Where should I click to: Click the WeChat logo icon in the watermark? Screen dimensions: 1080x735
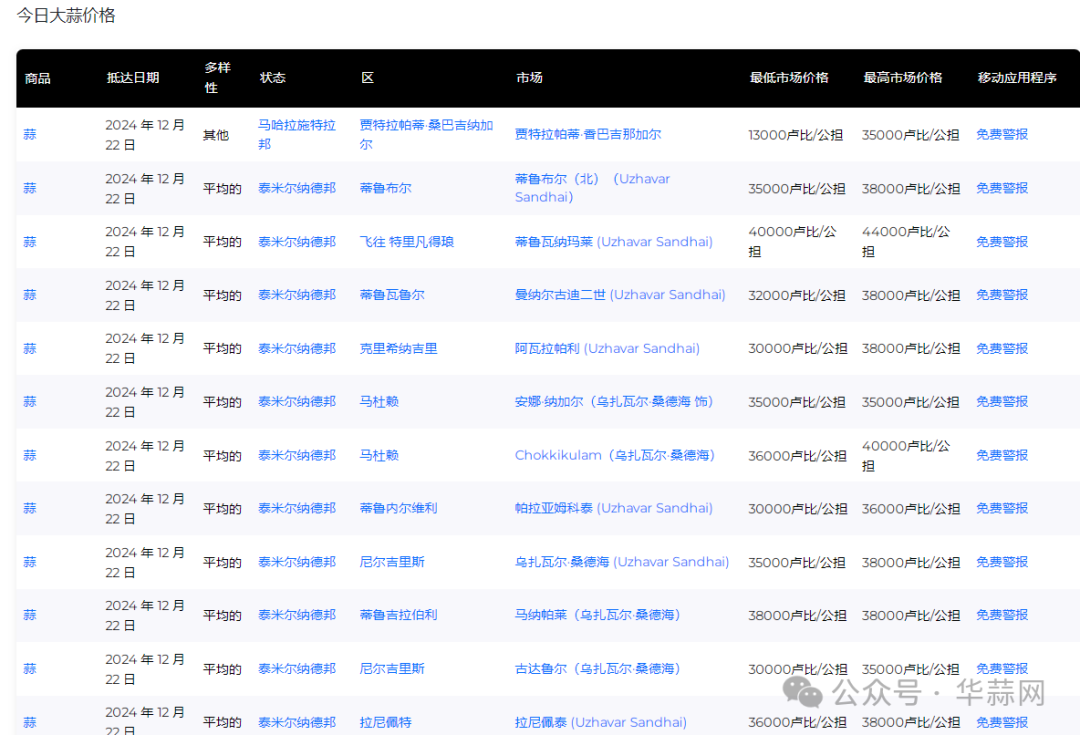click(804, 691)
